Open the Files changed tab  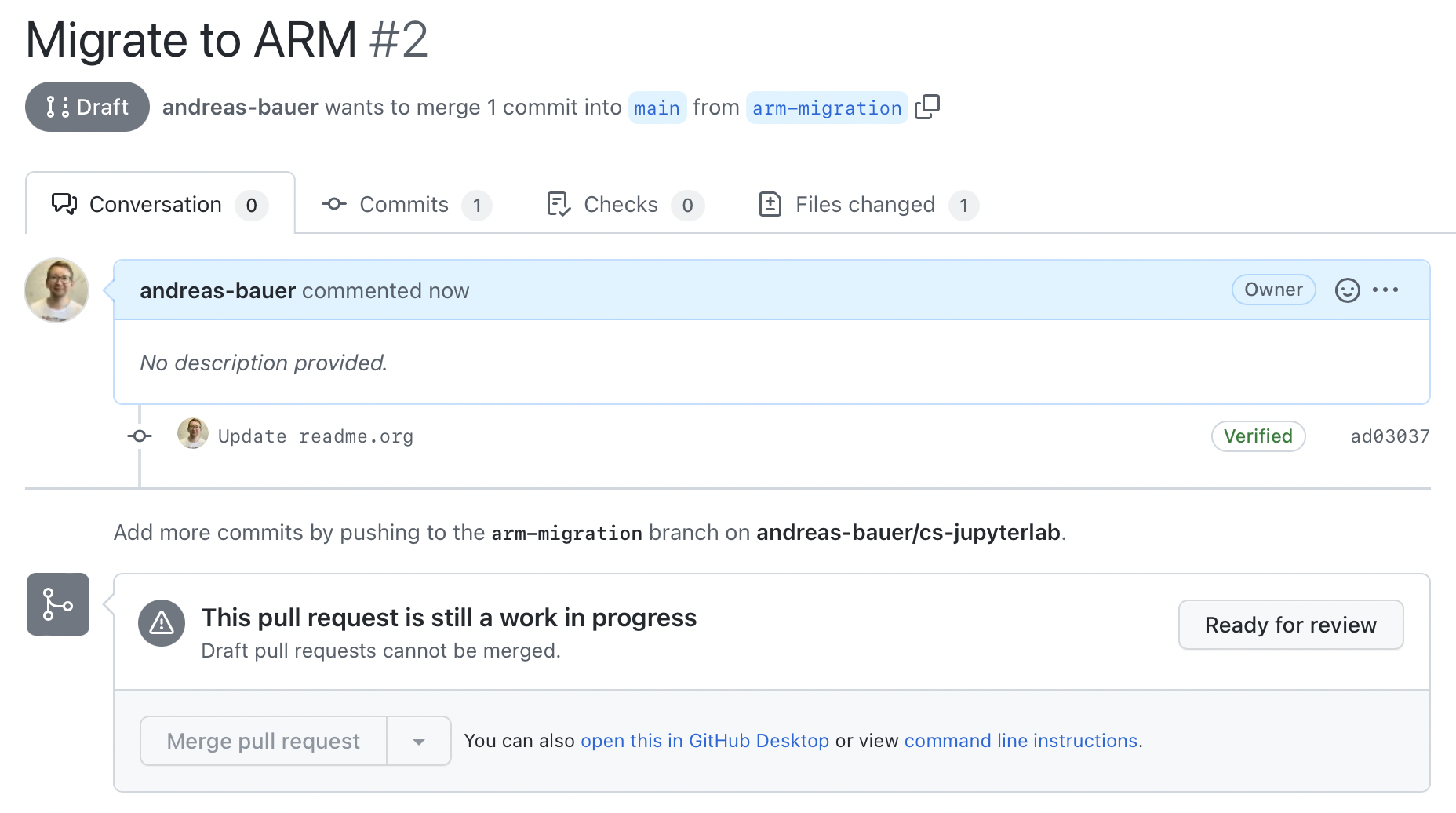868,205
